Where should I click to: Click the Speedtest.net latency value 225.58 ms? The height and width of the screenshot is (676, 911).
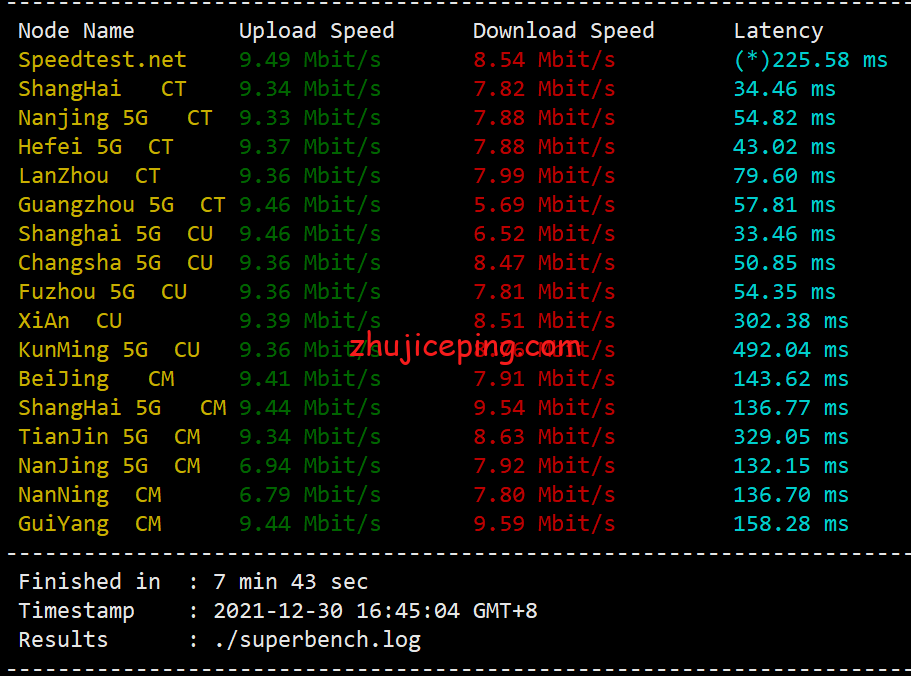tap(810, 60)
